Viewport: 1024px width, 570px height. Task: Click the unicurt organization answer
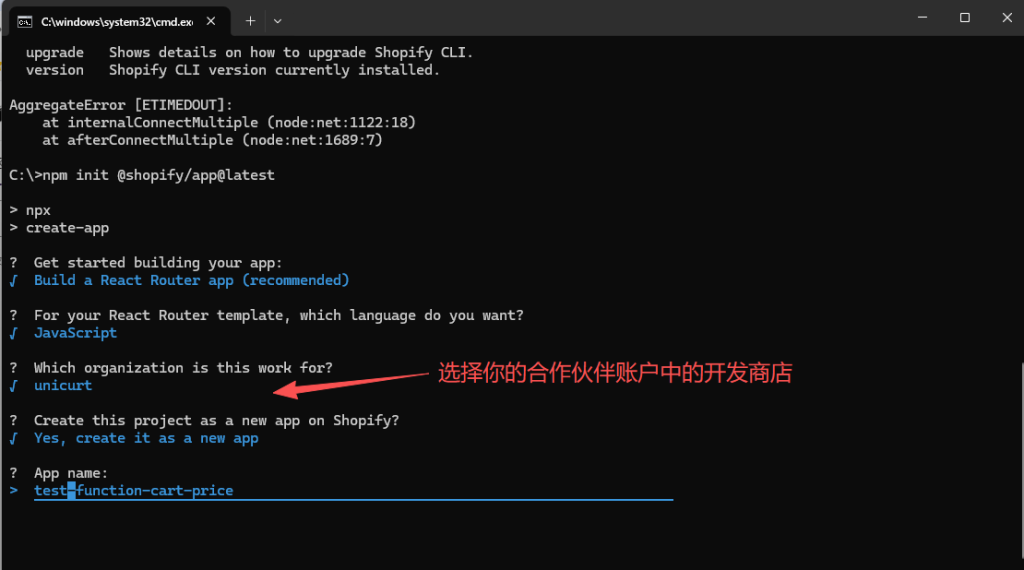pyautogui.click(x=63, y=386)
